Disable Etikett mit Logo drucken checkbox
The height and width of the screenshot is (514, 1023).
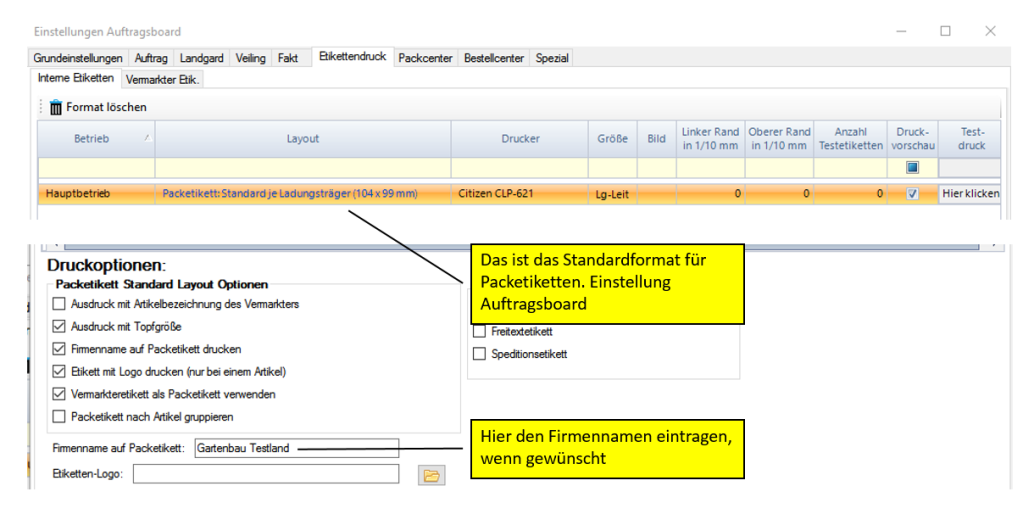[59, 372]
